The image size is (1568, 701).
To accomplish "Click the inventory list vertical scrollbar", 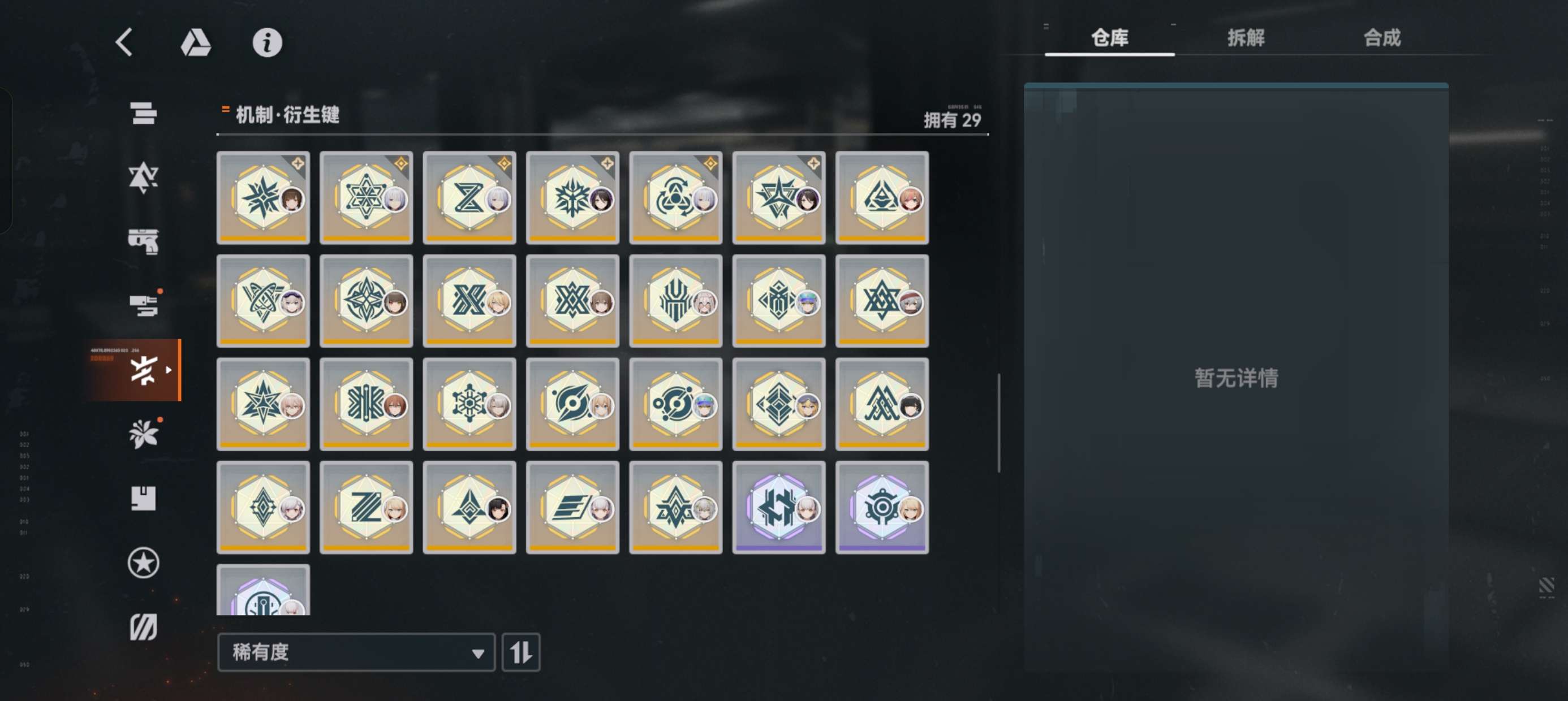I will pos(999,423).
